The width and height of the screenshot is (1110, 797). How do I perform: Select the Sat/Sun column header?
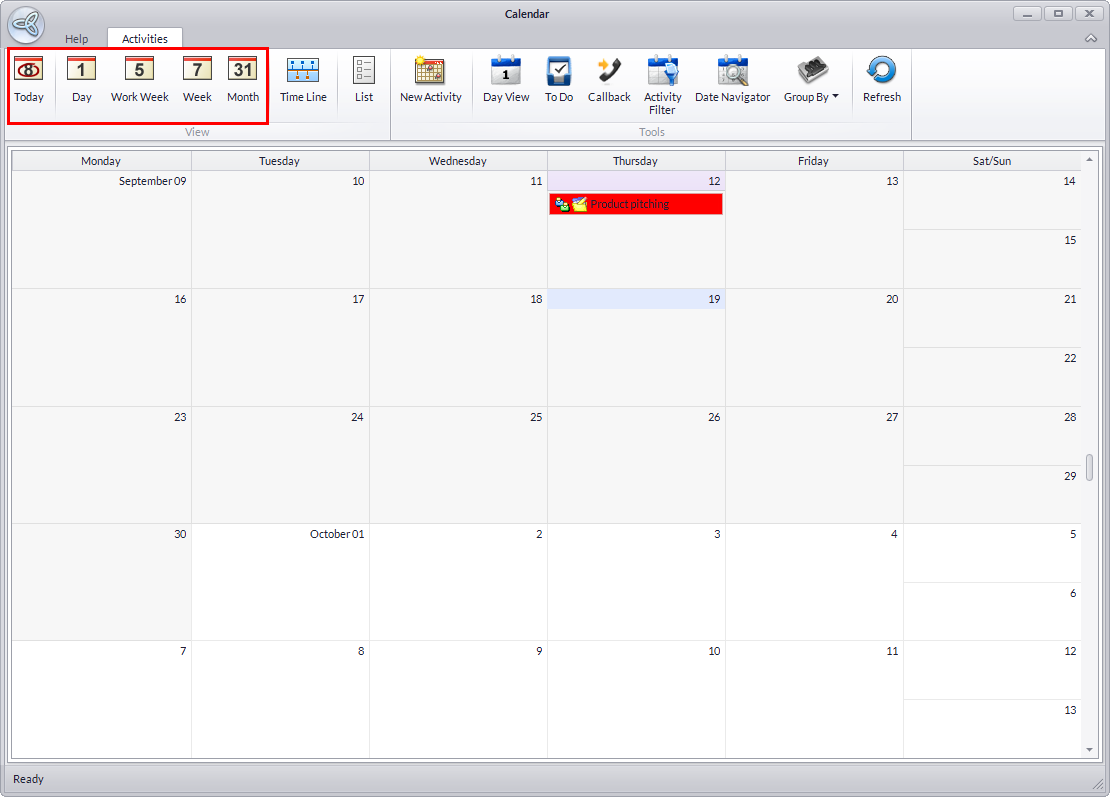point(992,161)
